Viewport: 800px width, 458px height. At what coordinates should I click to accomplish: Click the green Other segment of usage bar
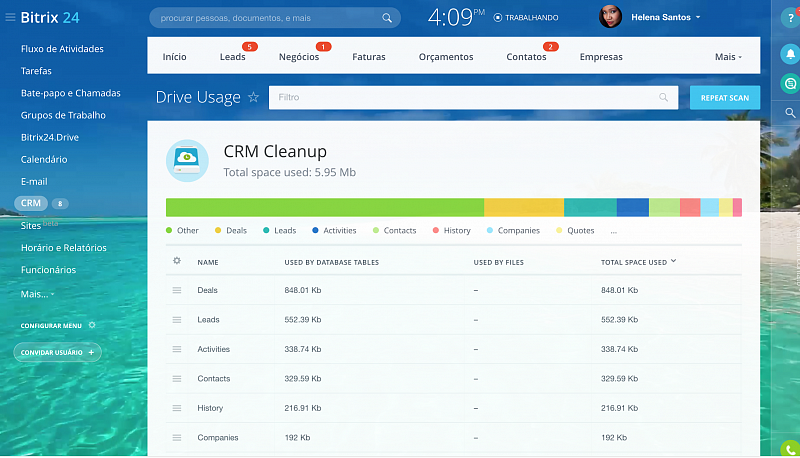(325, 208)
